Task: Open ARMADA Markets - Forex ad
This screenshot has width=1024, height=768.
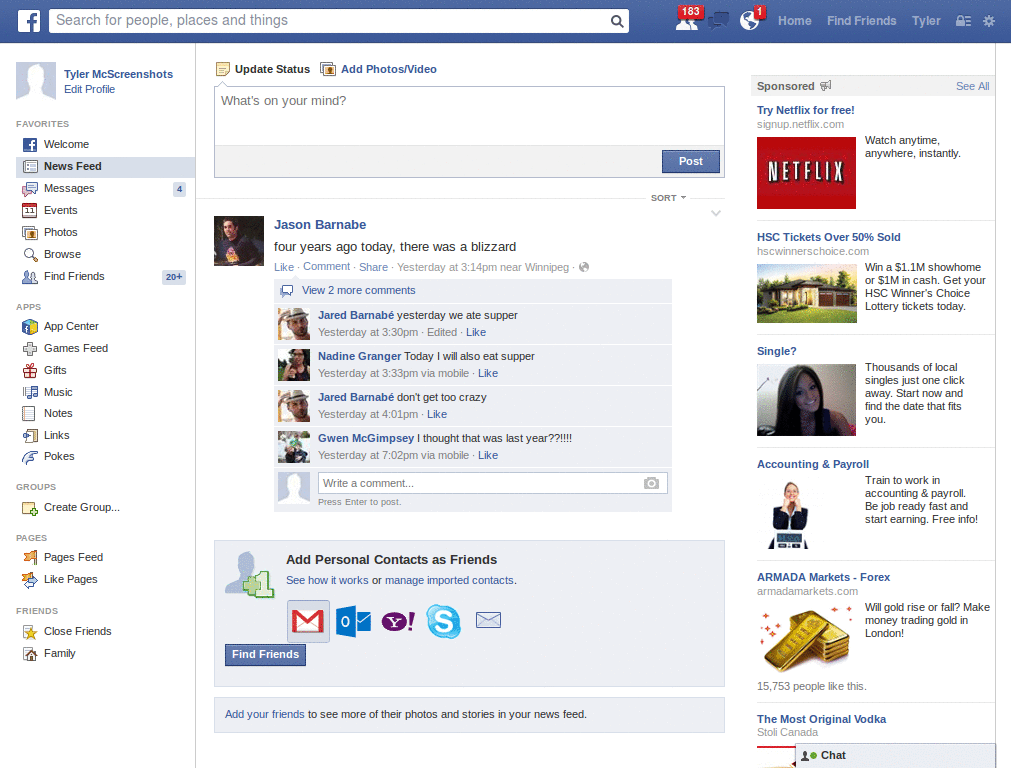Action: pos(823,577)
